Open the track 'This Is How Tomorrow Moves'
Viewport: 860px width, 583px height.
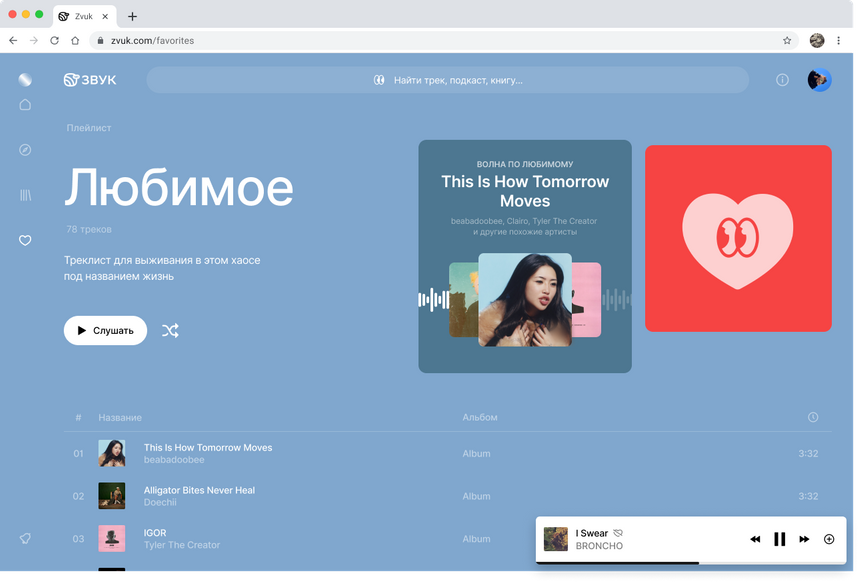click(x=208, y=447)
